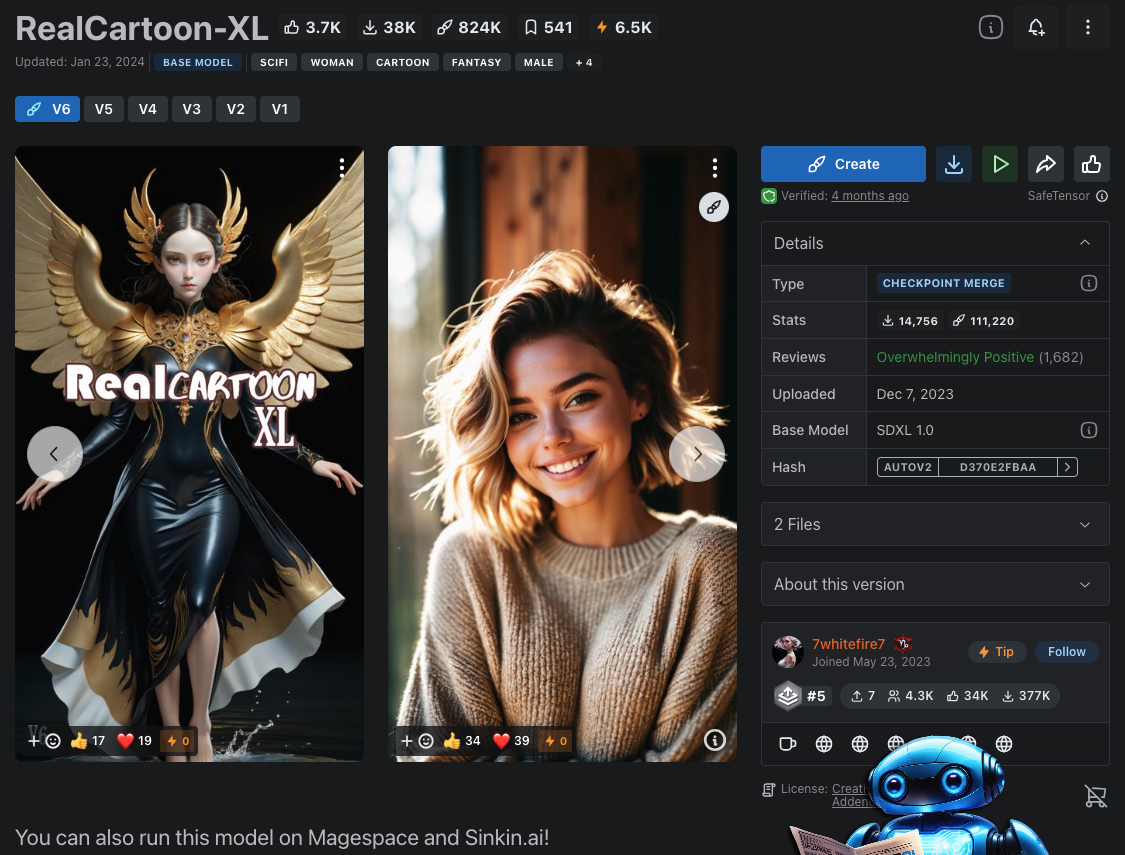Image resolution: width=1125 pixels, height=855 pixels.
Task: Select the SCIFI tag
Action: click(x=274, y=62)
